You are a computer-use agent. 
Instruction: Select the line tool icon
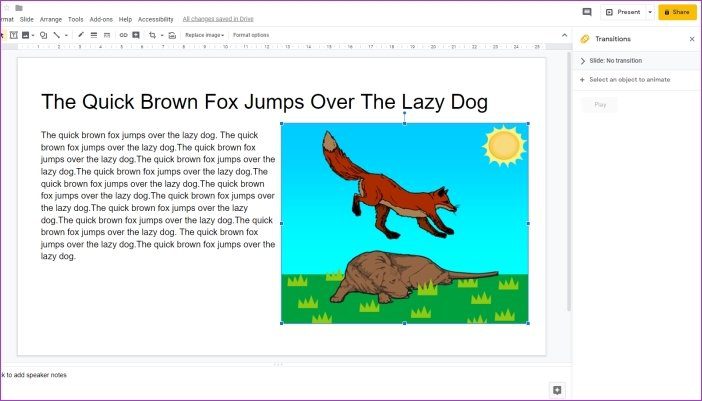point(56,35)
